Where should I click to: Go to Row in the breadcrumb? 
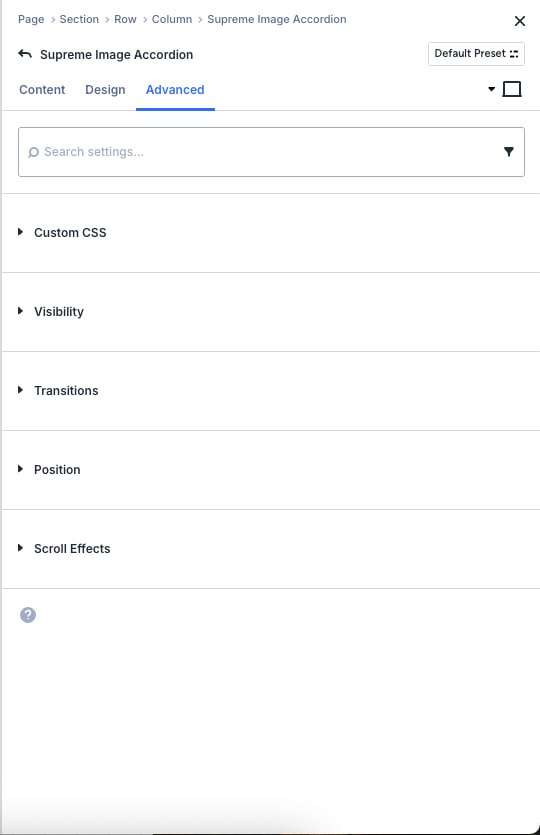point(125,19)
